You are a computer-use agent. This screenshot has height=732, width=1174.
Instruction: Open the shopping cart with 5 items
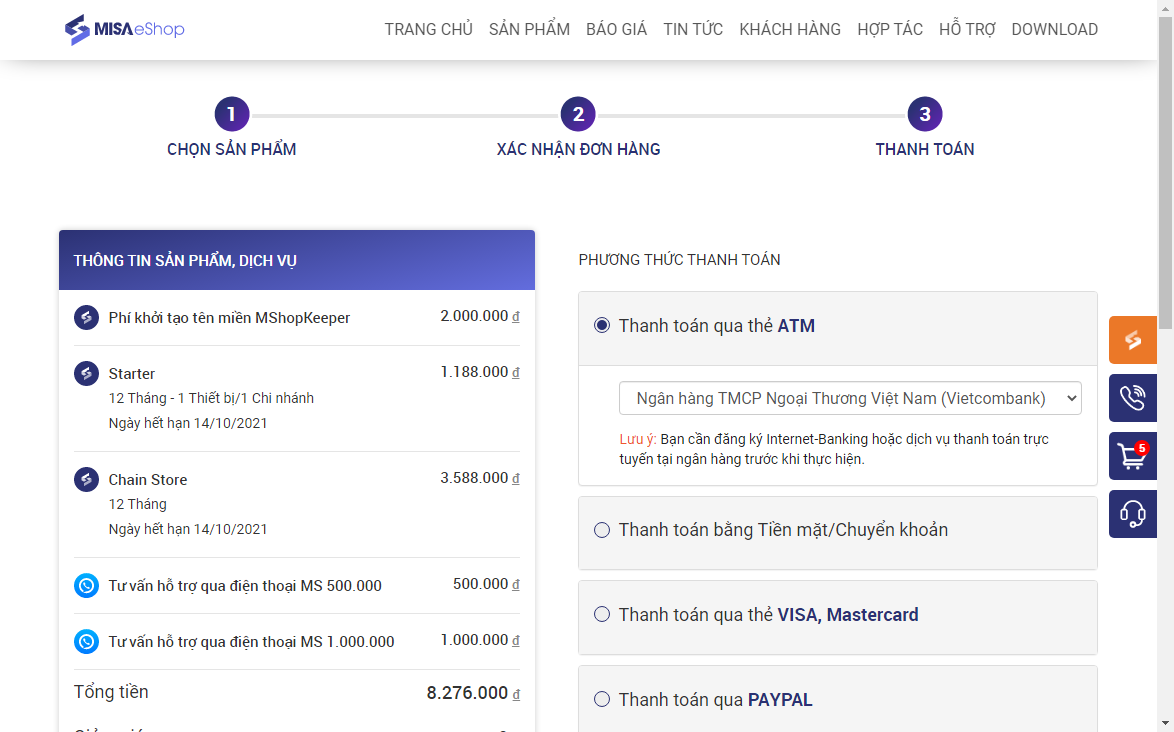[x=1133, y=456]
